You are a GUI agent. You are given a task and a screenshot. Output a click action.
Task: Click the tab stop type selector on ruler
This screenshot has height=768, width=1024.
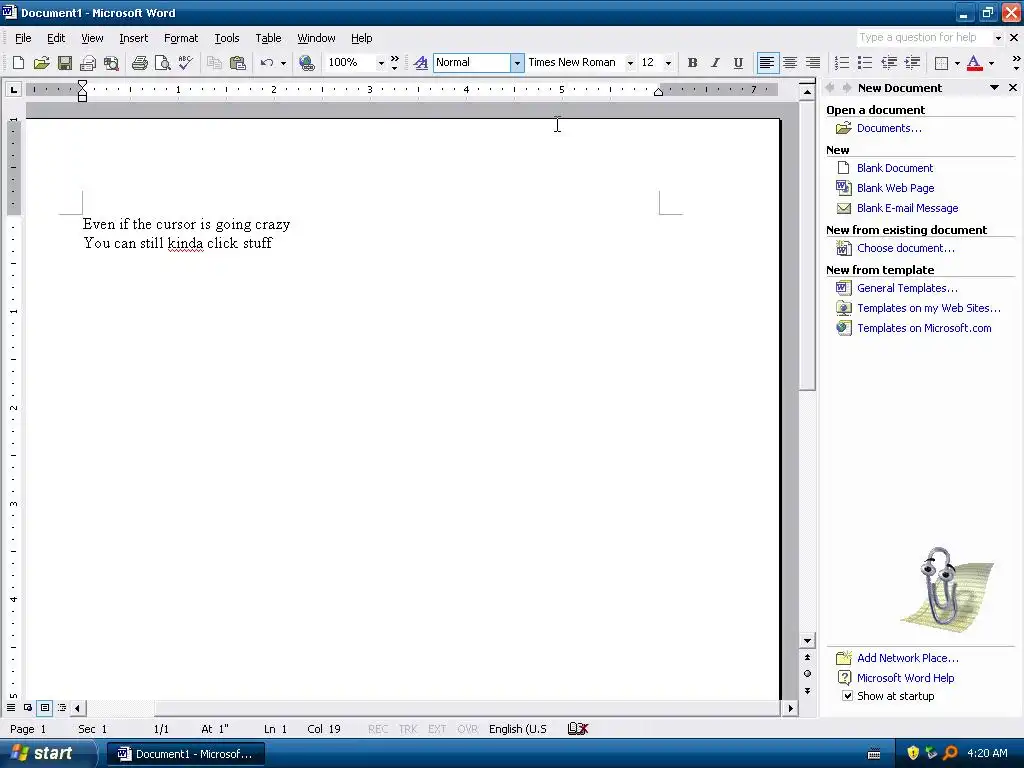point(13,89)
